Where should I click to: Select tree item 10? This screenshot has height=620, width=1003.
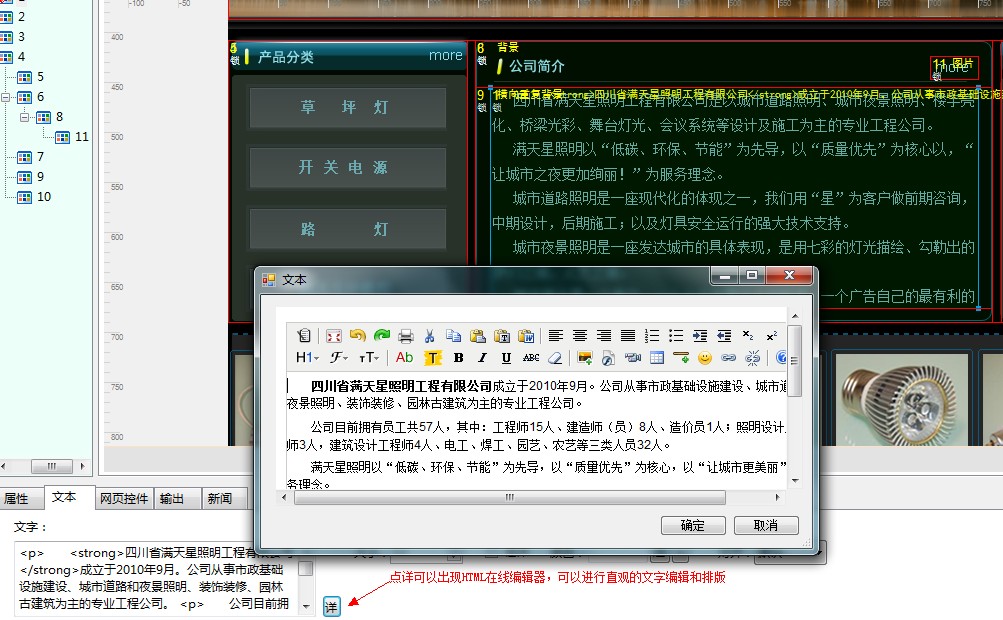[44, 197]
